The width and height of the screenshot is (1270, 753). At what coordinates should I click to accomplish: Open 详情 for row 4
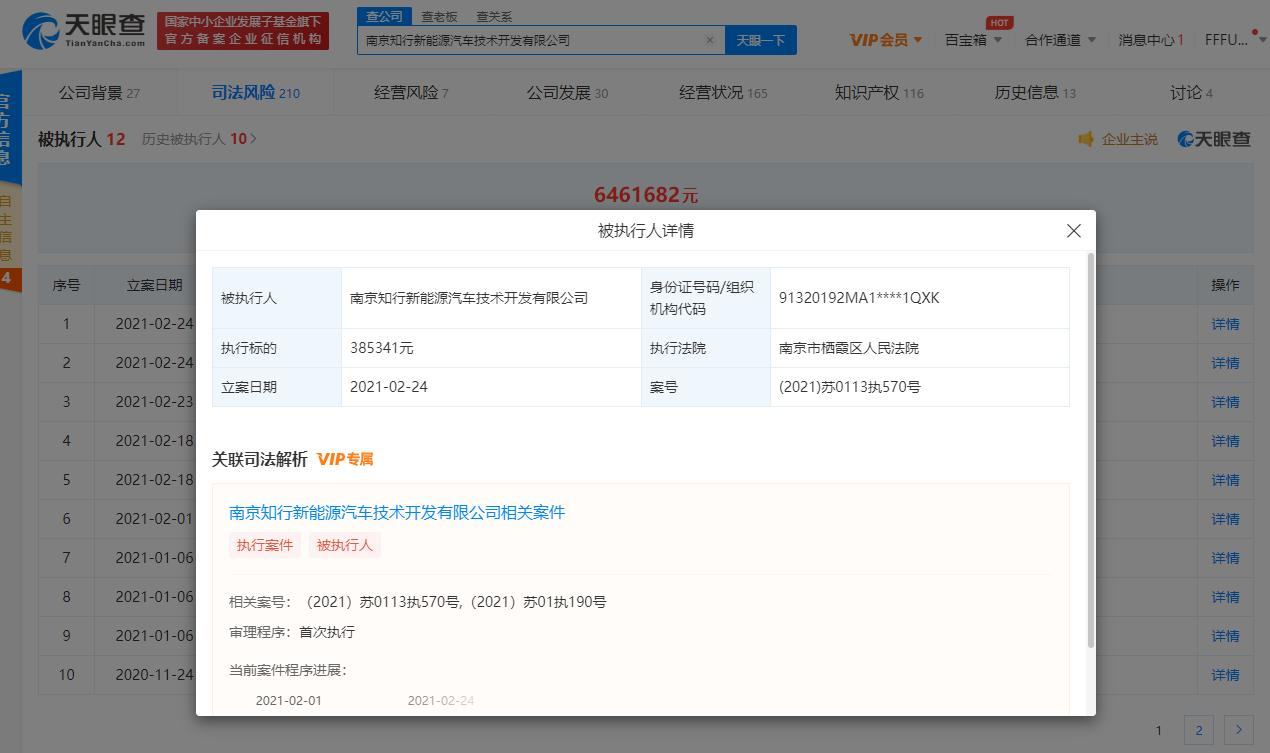click(x=1225, y=441)
